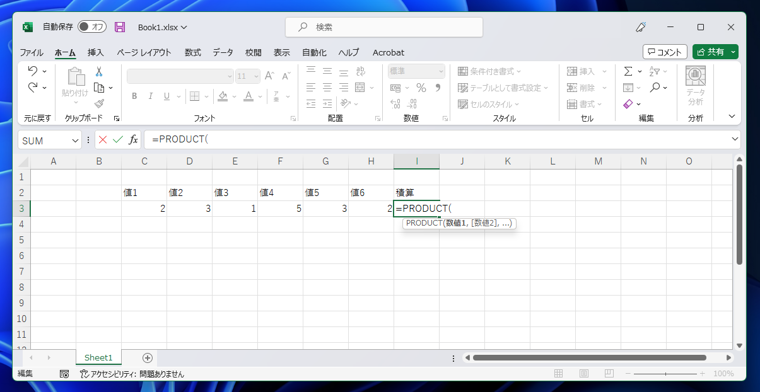Screen dimensions: 760x392
Task: Open the Name Box function dropdown showing SUM
Action: click(x=75, y=141)
